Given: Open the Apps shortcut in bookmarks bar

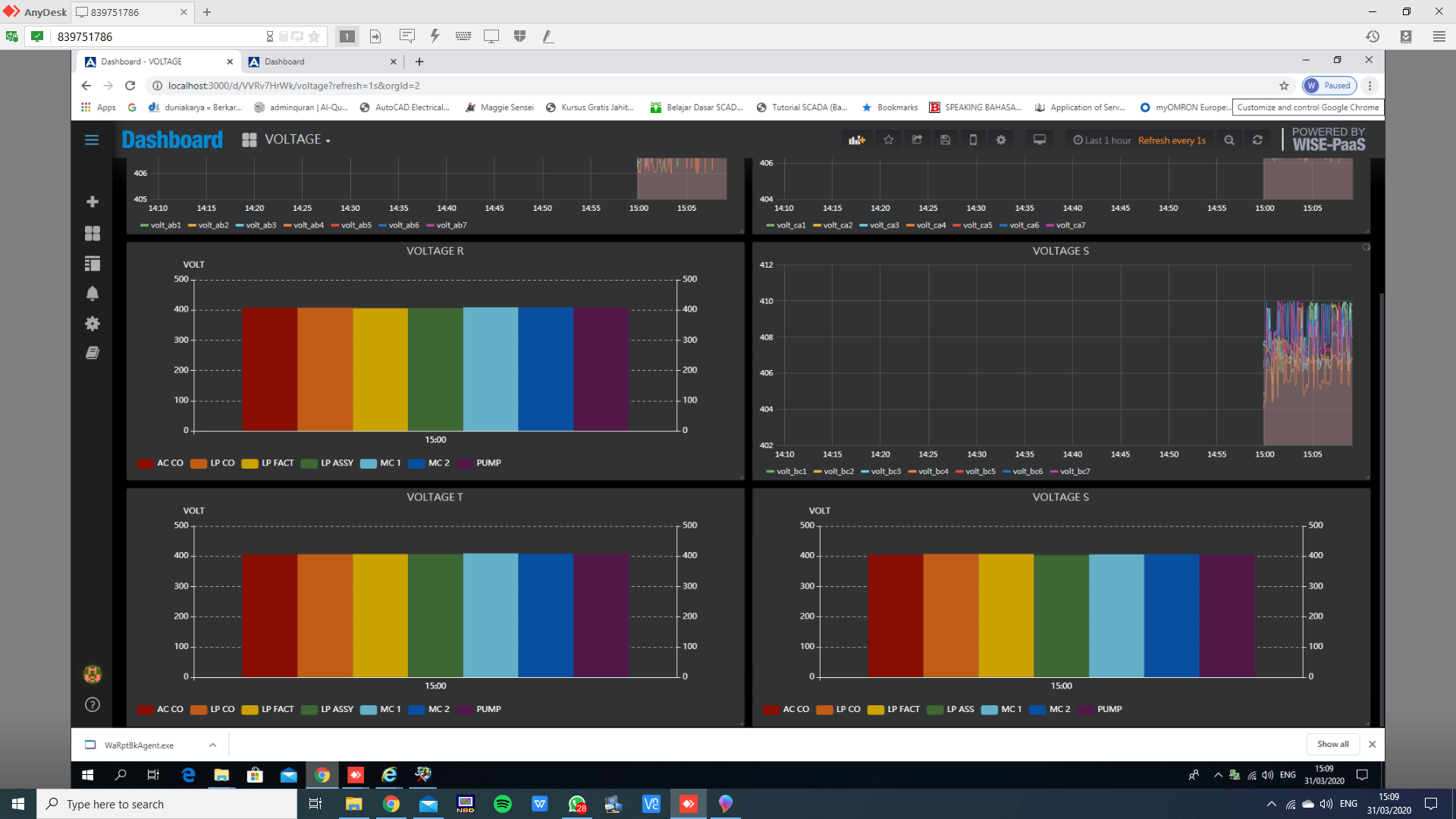Looking at the screenshot, I should point(99,108).
